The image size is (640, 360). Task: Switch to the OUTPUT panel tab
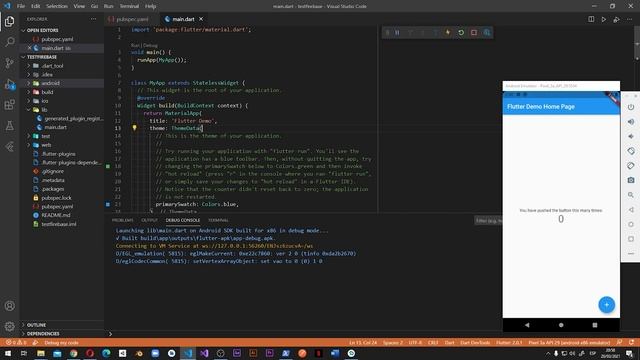[149, 220]
